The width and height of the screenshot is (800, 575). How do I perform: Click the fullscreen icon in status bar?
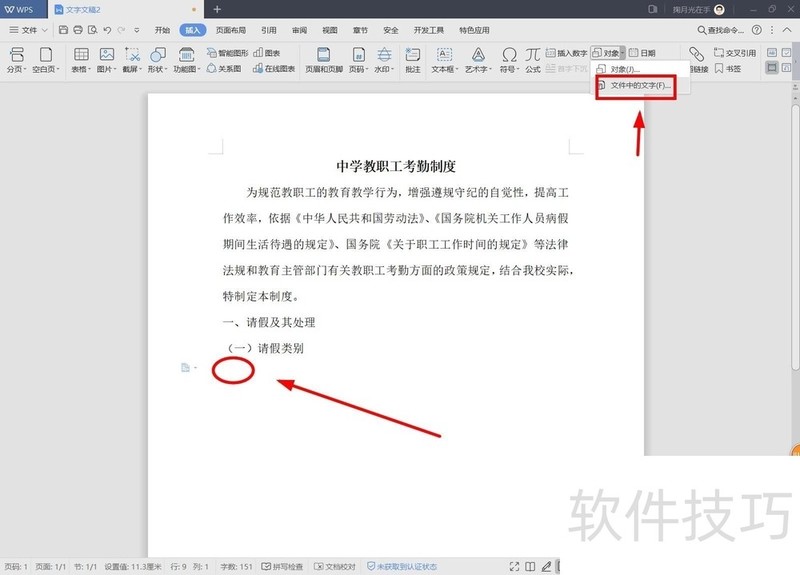point(514,566)
